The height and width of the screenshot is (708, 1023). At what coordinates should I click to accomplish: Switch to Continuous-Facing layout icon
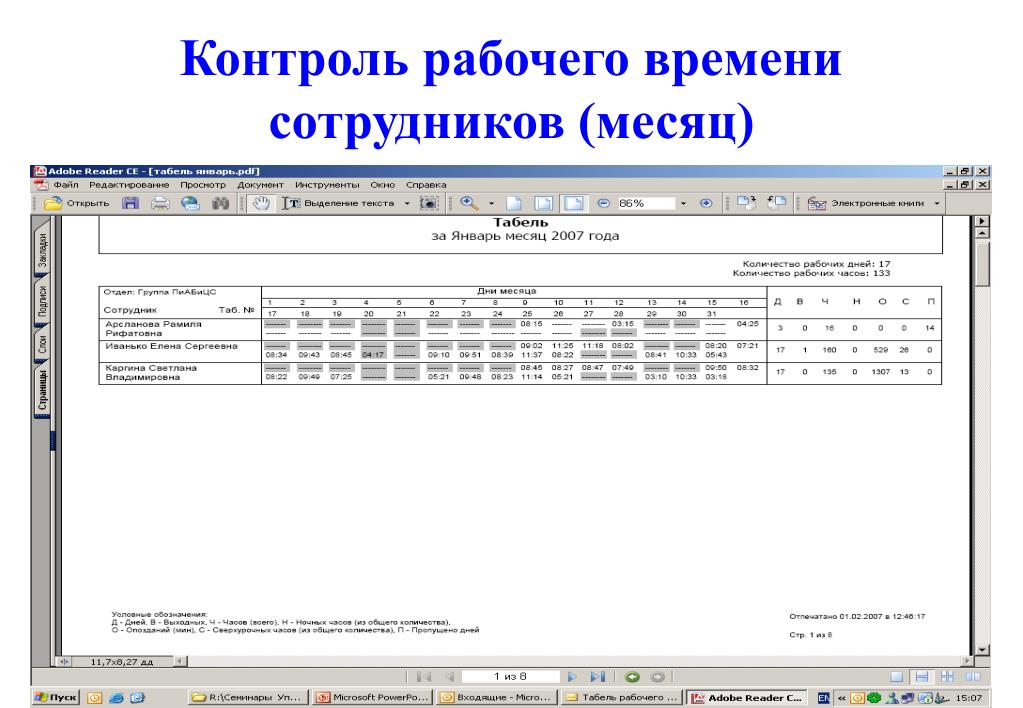pyautogui.click(x=947, y=677)
